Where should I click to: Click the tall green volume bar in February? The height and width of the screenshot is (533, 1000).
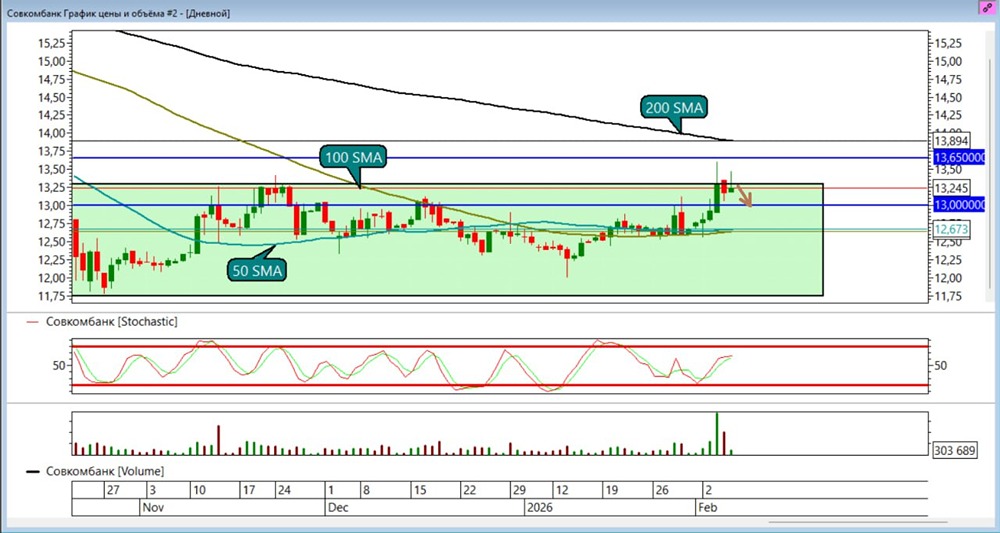coord(717,434)
